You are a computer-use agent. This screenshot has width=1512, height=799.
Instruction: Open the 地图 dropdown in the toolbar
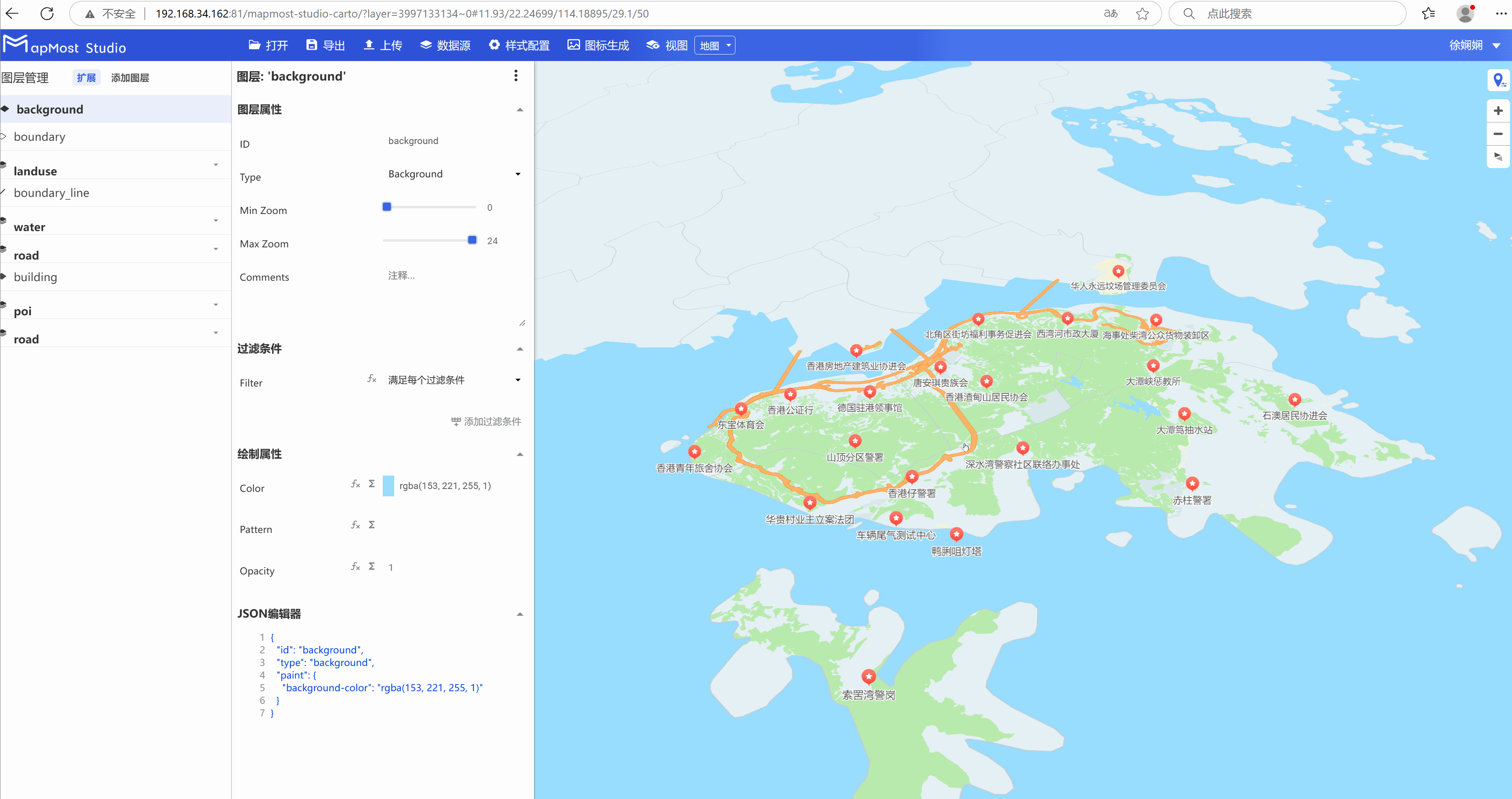[x=714, y=45]
